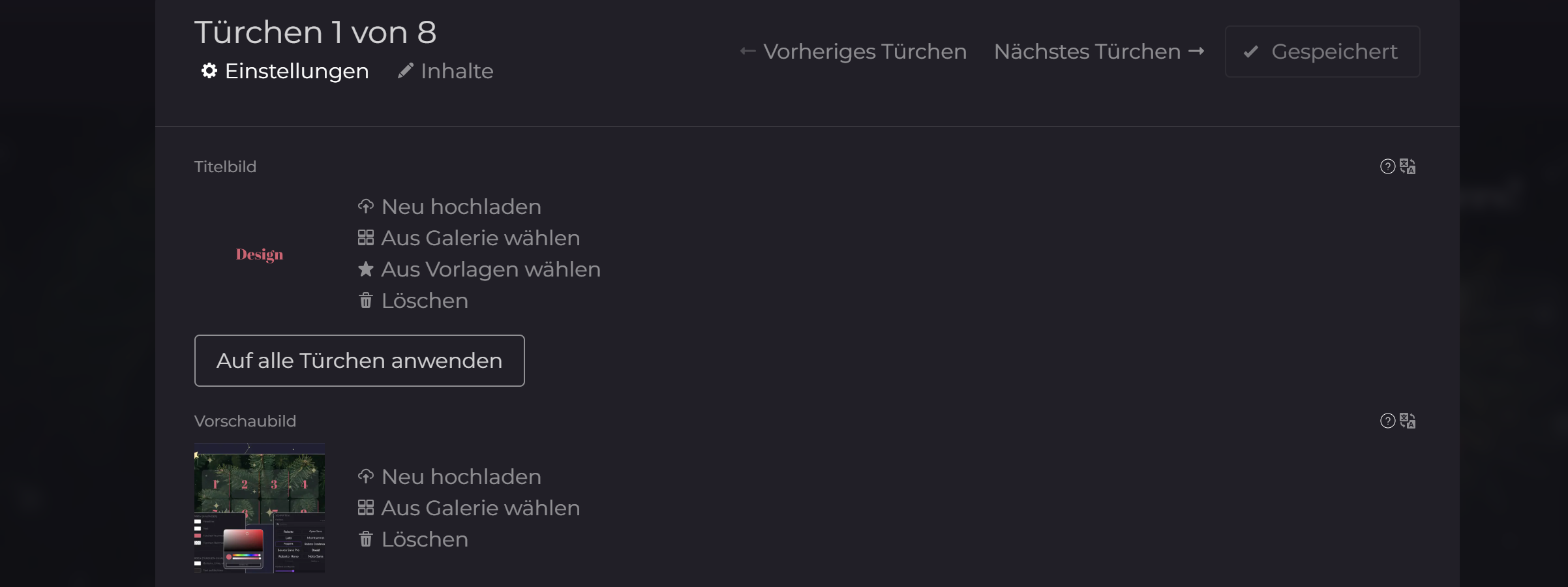Click the Einstellungen gear icon
Viewport: 1568px width, 587px height.
click(x=209, y=70)
